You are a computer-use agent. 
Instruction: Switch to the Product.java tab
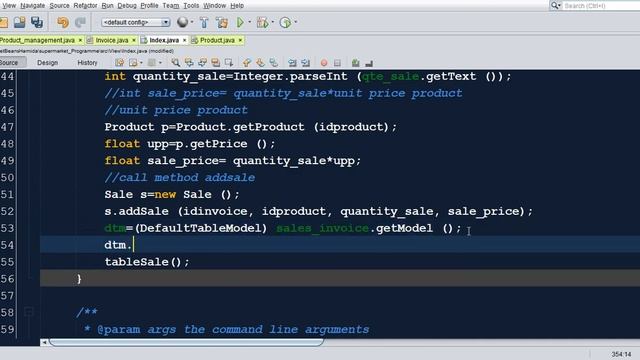217,40
